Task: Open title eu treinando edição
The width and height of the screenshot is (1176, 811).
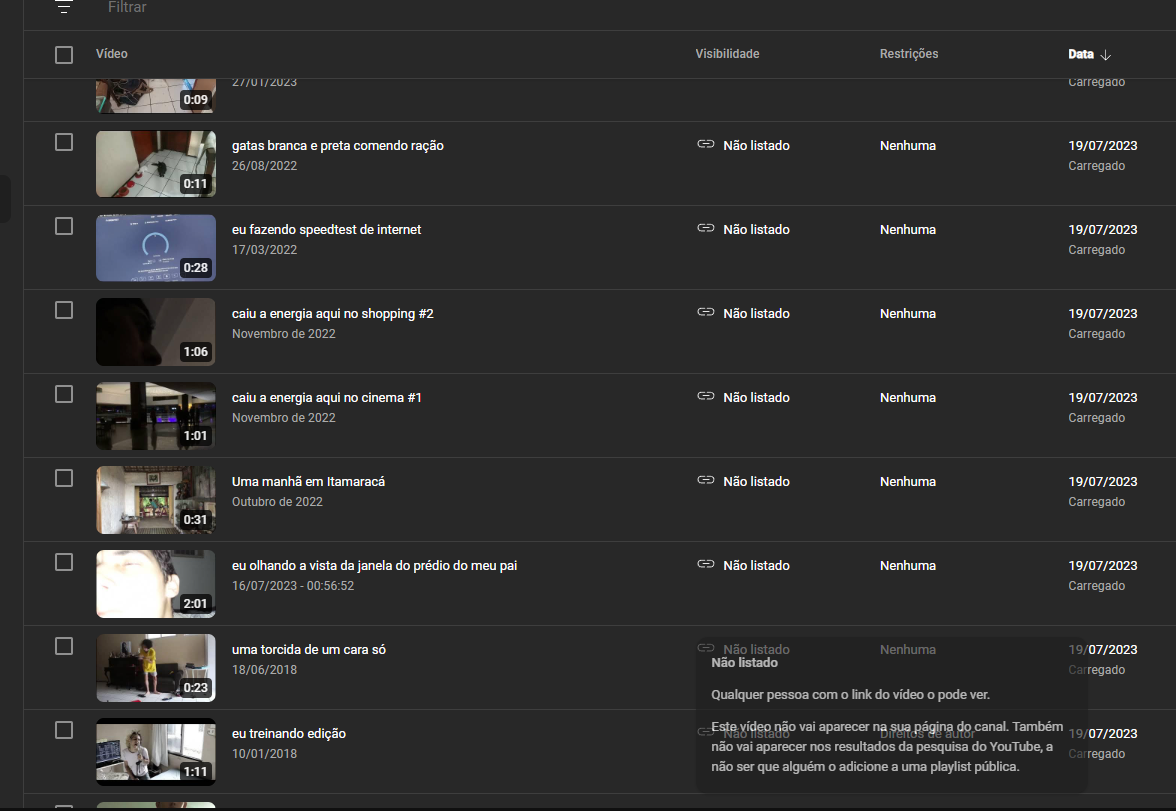Action: click(289, 734)
